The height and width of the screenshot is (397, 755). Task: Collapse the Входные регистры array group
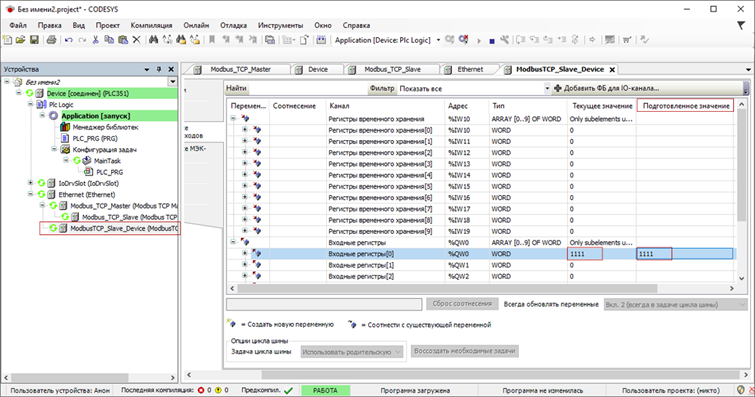pos(233,242)
